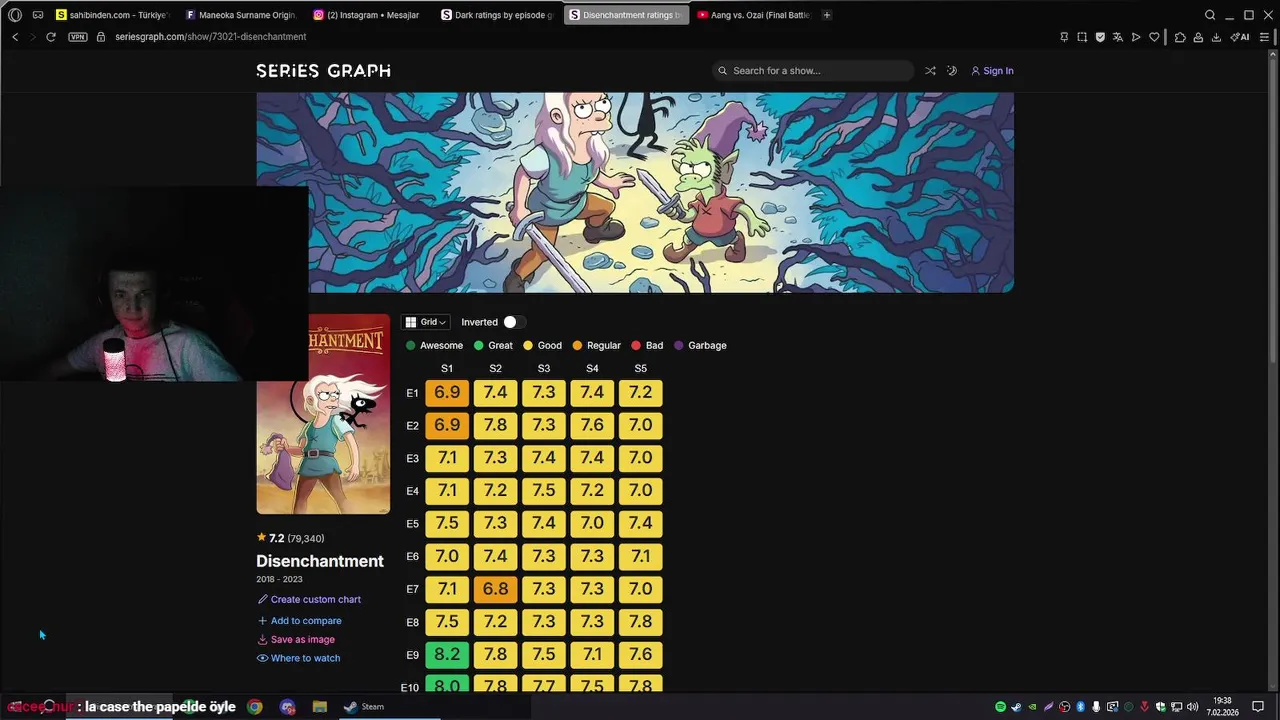Switch to Dark ratings by episode tab
The width and height of the screenshot is (1280, 720).
[498, 15]
